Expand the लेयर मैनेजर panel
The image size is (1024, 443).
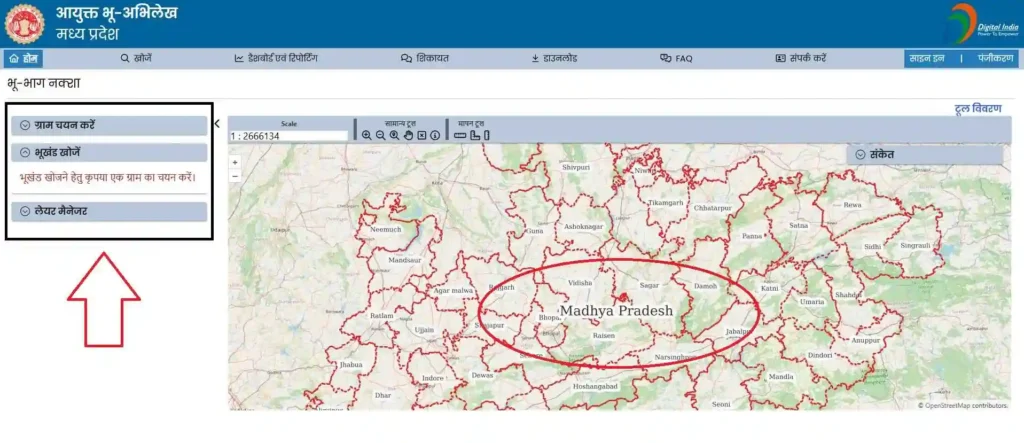click(x=108, y=212)
